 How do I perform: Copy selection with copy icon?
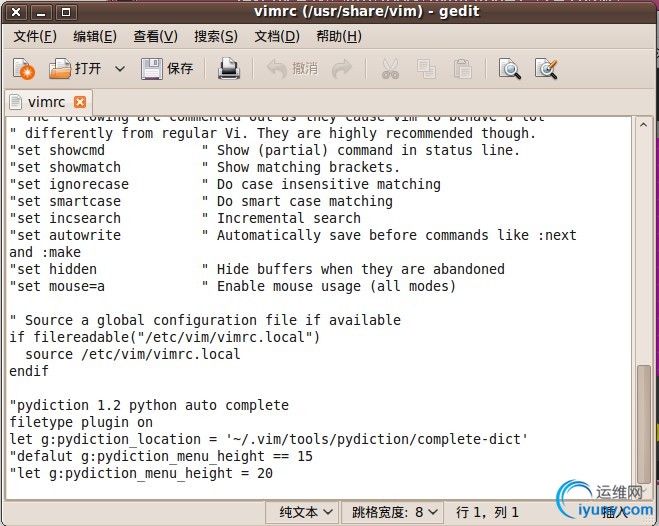[x=426, y=69]
